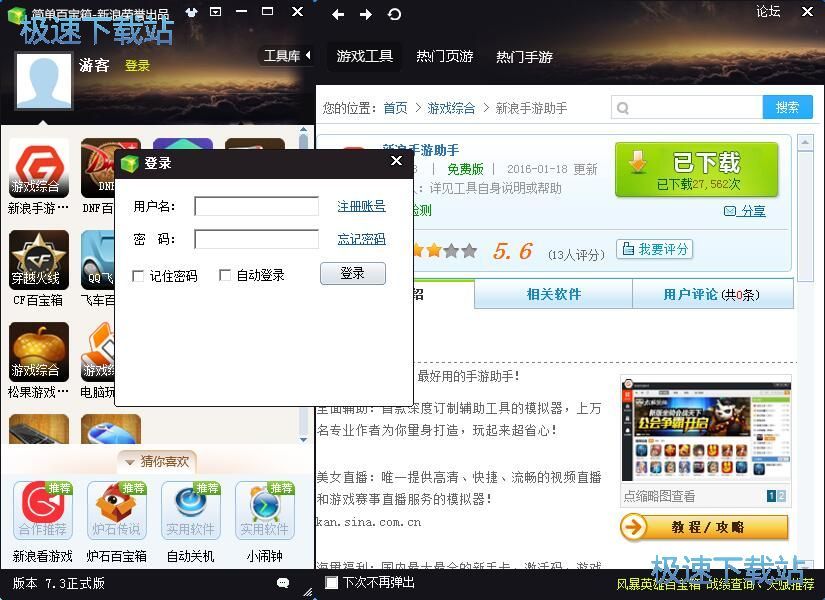Viewport: 825px width, 600px height.
Task: Click the 搜索 button
Action: 787,107
